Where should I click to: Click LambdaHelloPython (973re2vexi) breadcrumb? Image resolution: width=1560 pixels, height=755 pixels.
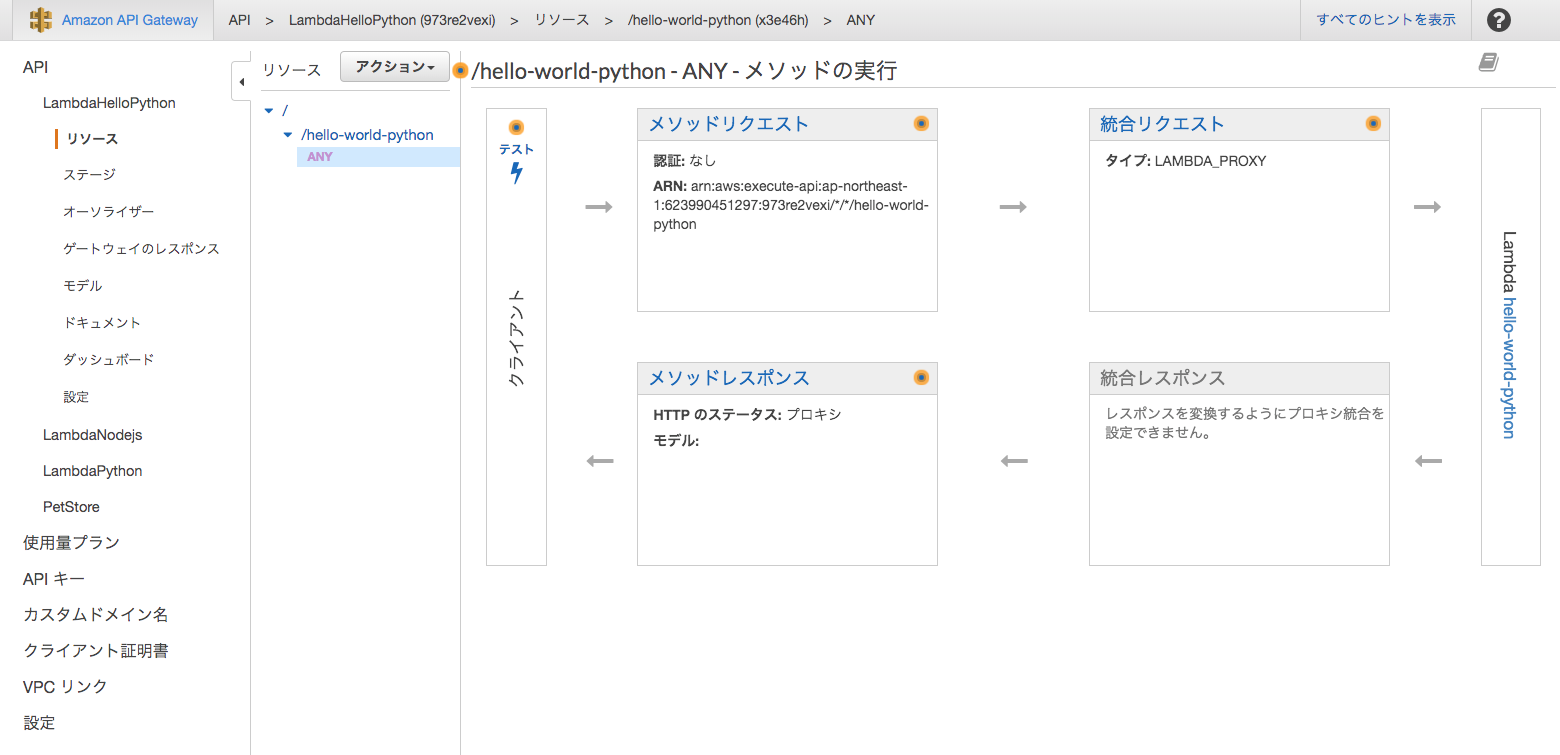coord(392,20)
